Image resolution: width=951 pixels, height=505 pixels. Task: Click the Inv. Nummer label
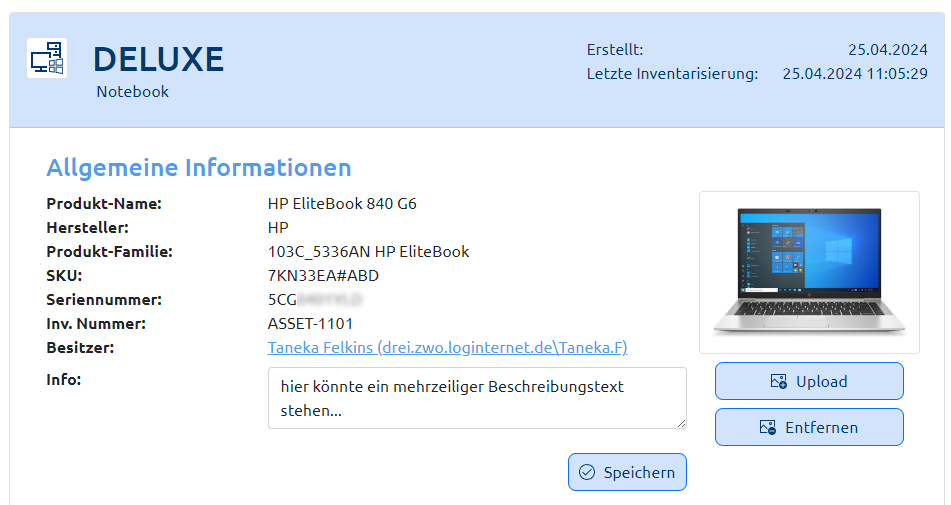[96, 324]
